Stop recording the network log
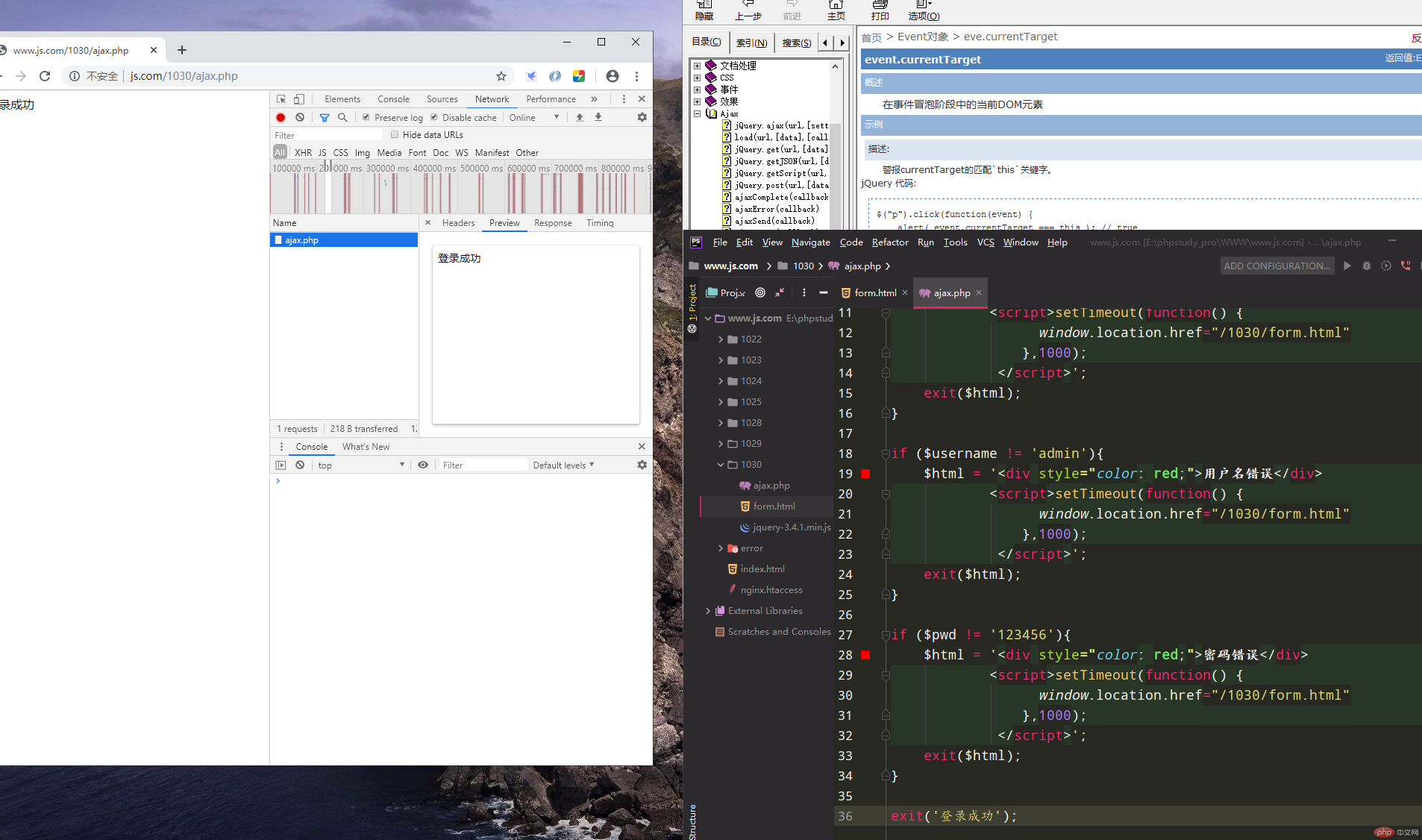This screenshot has height=840, width=1422. pyautogui.click(x=281, y=118)
